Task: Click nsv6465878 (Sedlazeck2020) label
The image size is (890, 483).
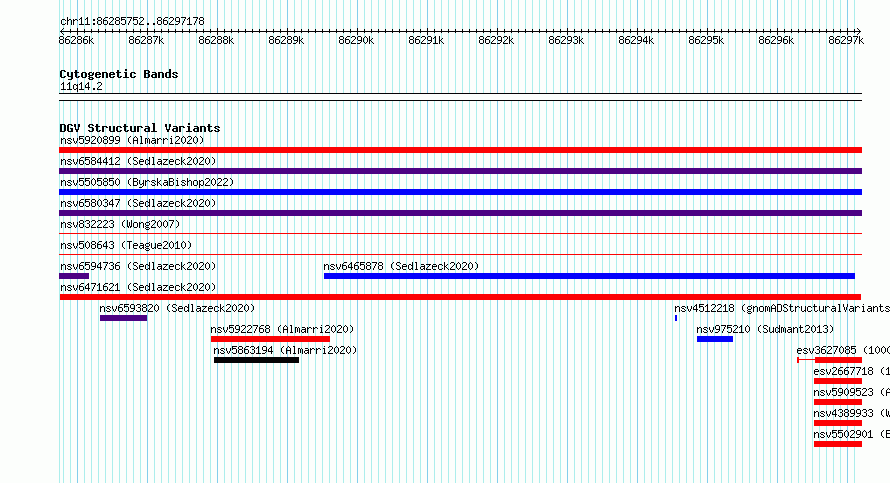Action: pos(401,266)
